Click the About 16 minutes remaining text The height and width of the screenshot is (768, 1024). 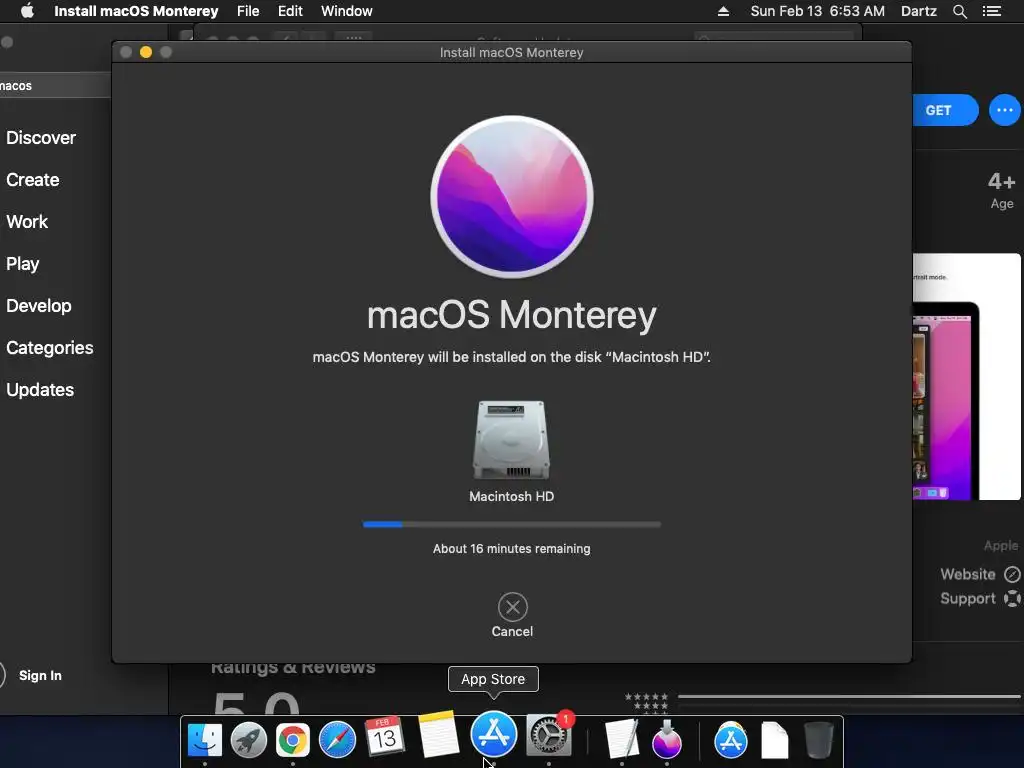pos(511,549)
